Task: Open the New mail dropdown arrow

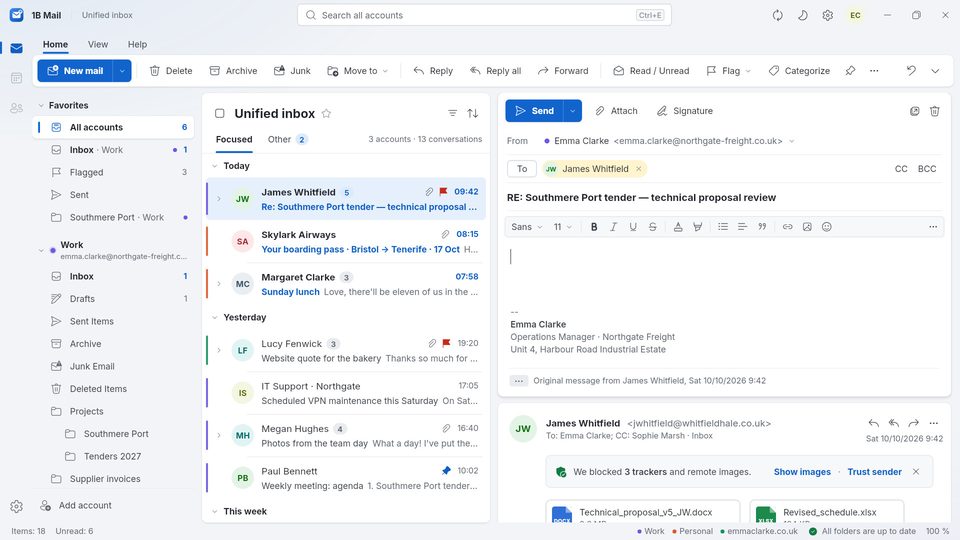Action: (x=122, y=71)
